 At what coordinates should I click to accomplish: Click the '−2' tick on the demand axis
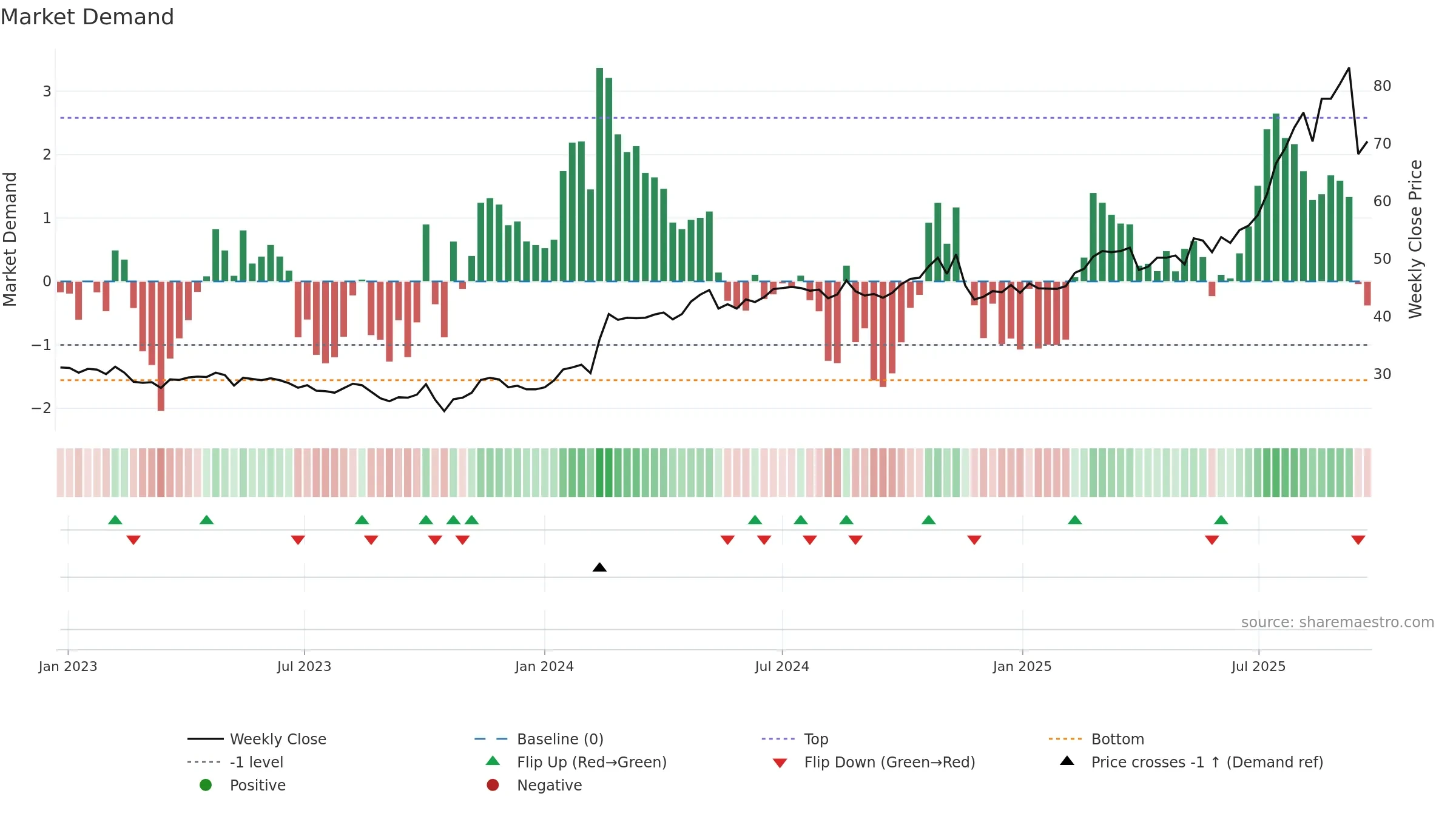click(41, 408)
